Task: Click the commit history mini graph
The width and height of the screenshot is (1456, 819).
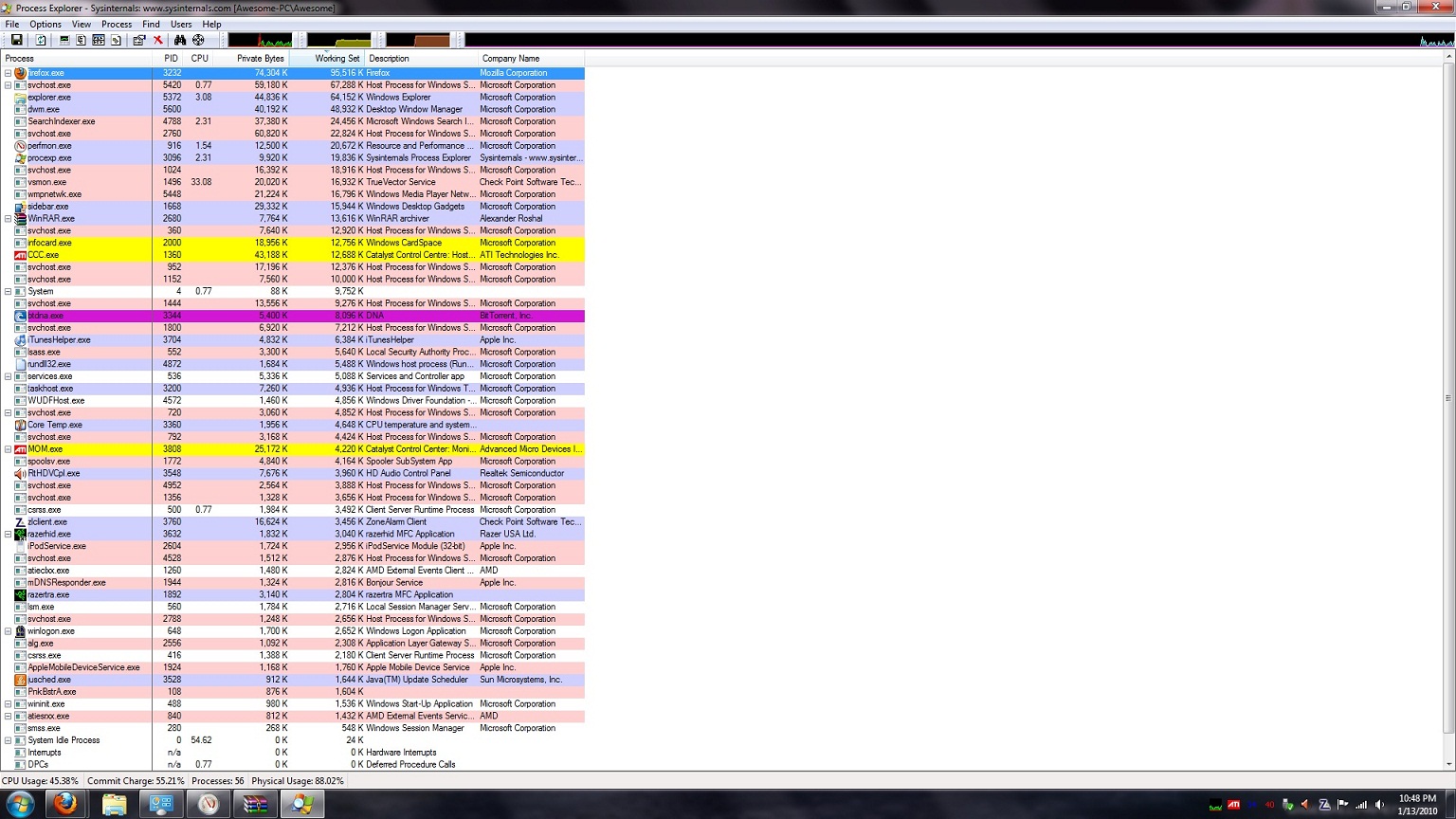Action: 339,40
